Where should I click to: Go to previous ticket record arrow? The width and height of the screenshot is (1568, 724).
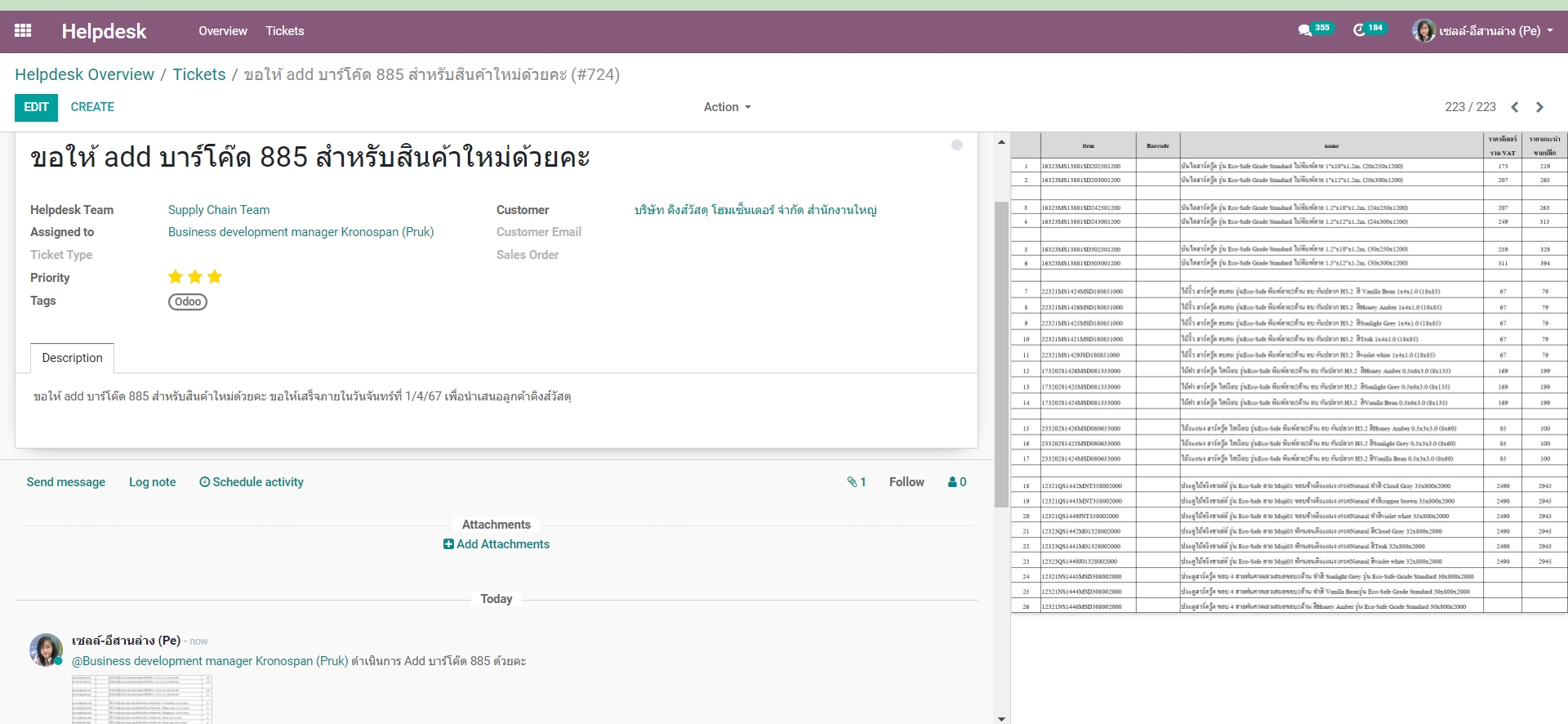click(1515, 107)
